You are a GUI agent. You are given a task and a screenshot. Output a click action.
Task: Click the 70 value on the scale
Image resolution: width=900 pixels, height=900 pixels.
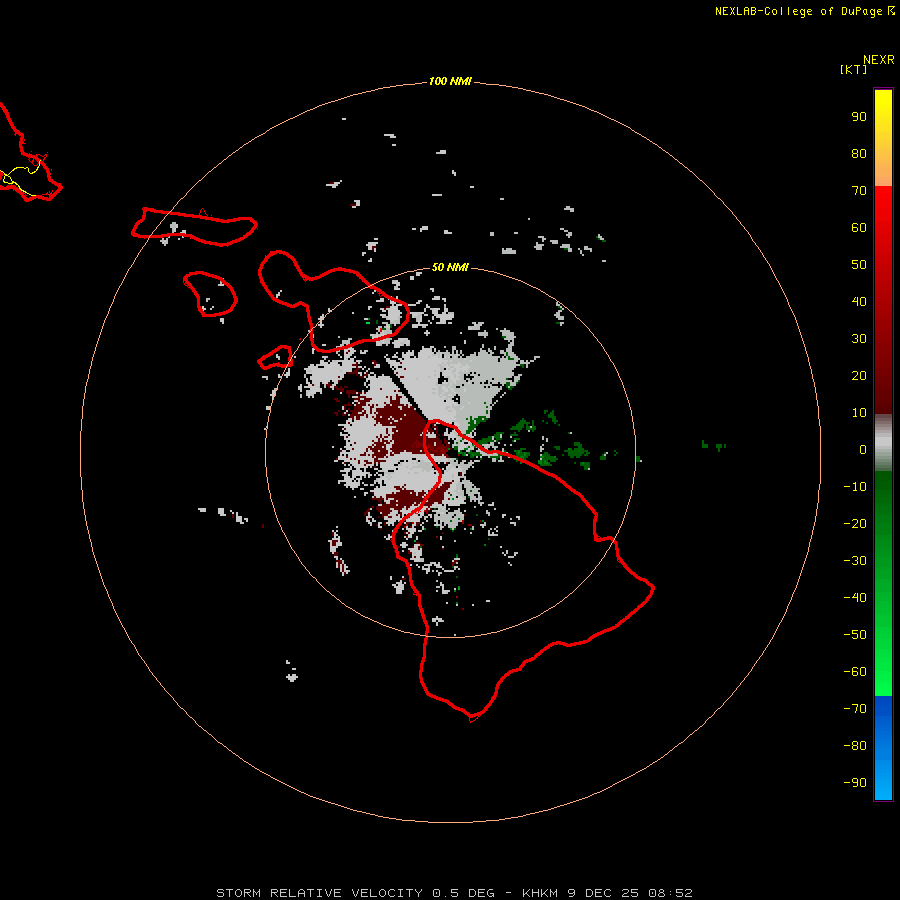click(859, 191)
